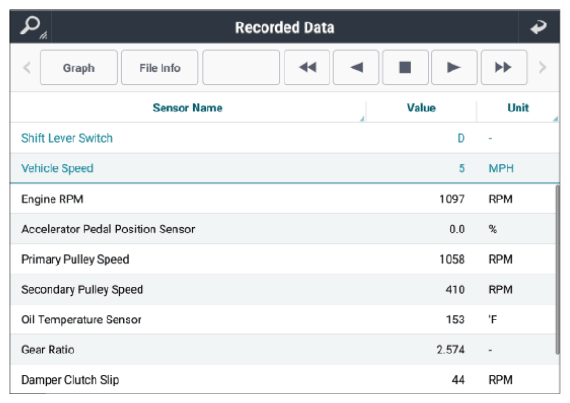Click the Unit column header
Image resolution: width=570 pixels, height=403 pixels.
tap(518, 108)
